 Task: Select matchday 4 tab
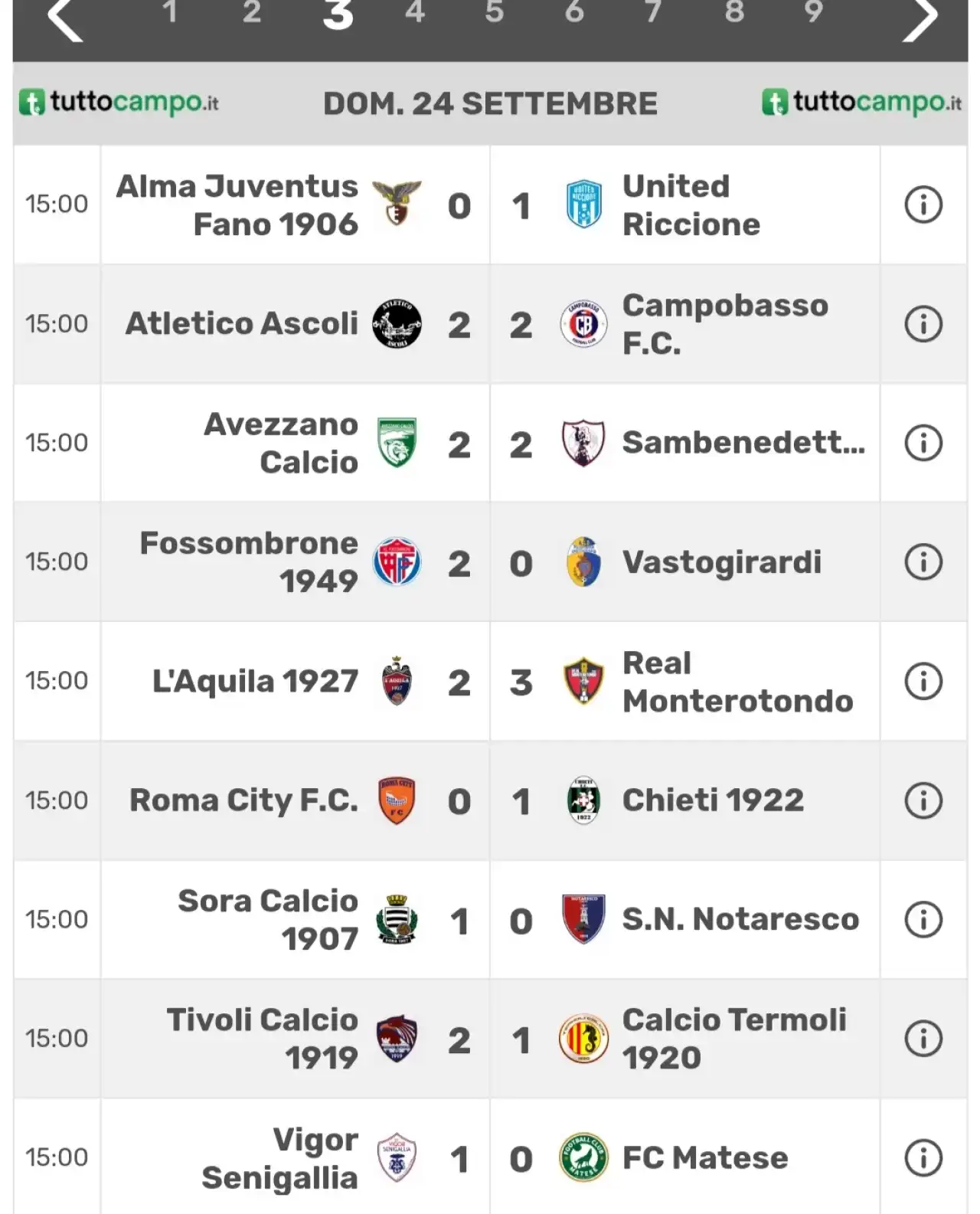point(415,12)
